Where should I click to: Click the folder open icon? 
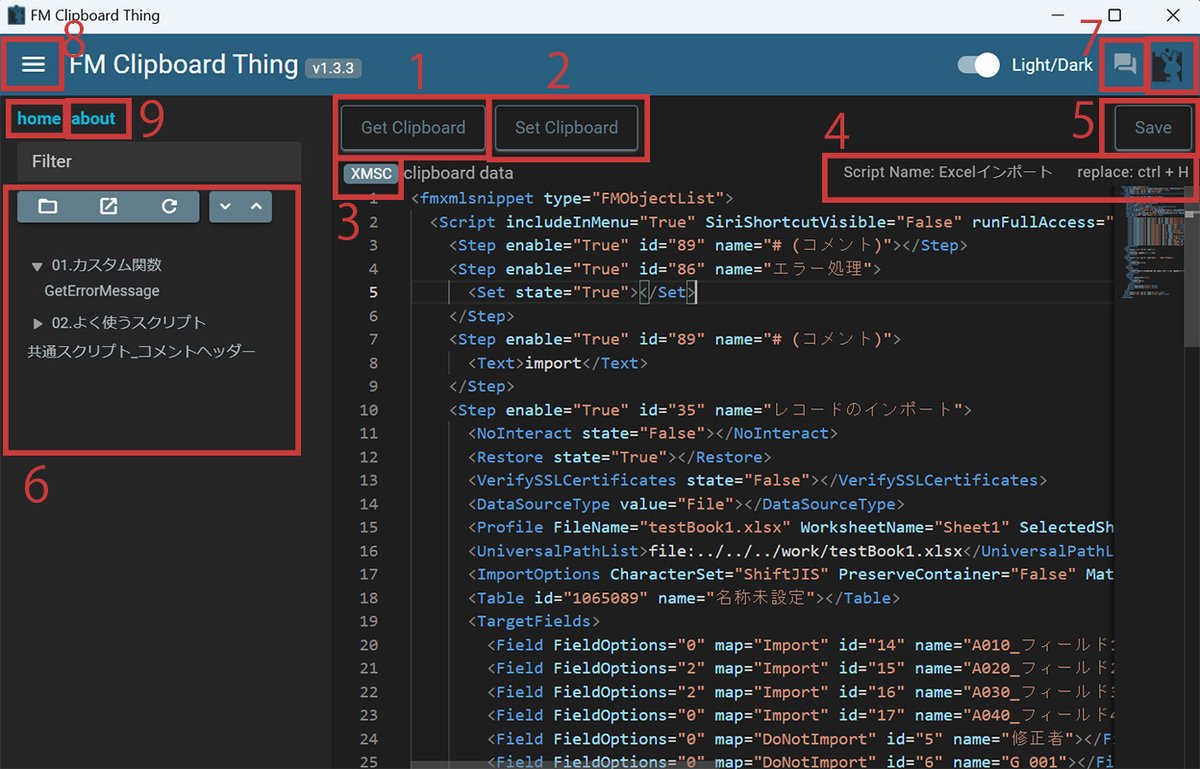pyautogui.click(x=47, y=206)
